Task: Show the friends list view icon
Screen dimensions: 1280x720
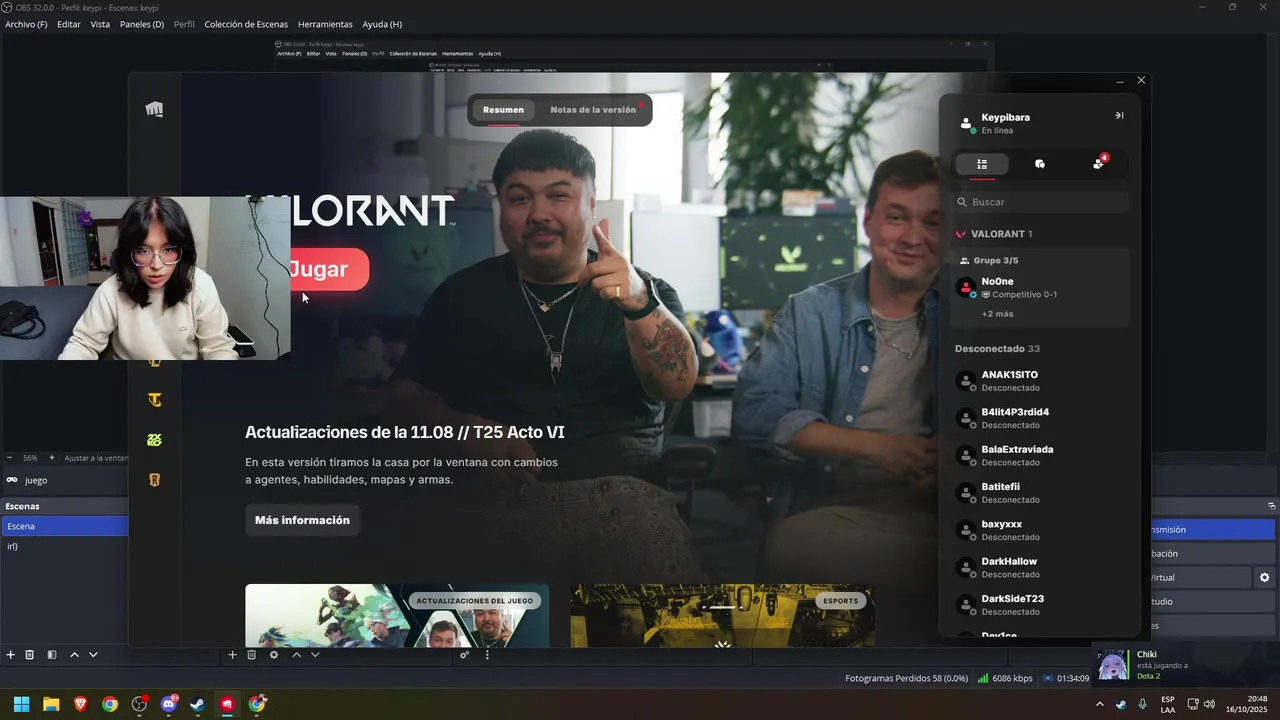Action: (x=982, y=164)
